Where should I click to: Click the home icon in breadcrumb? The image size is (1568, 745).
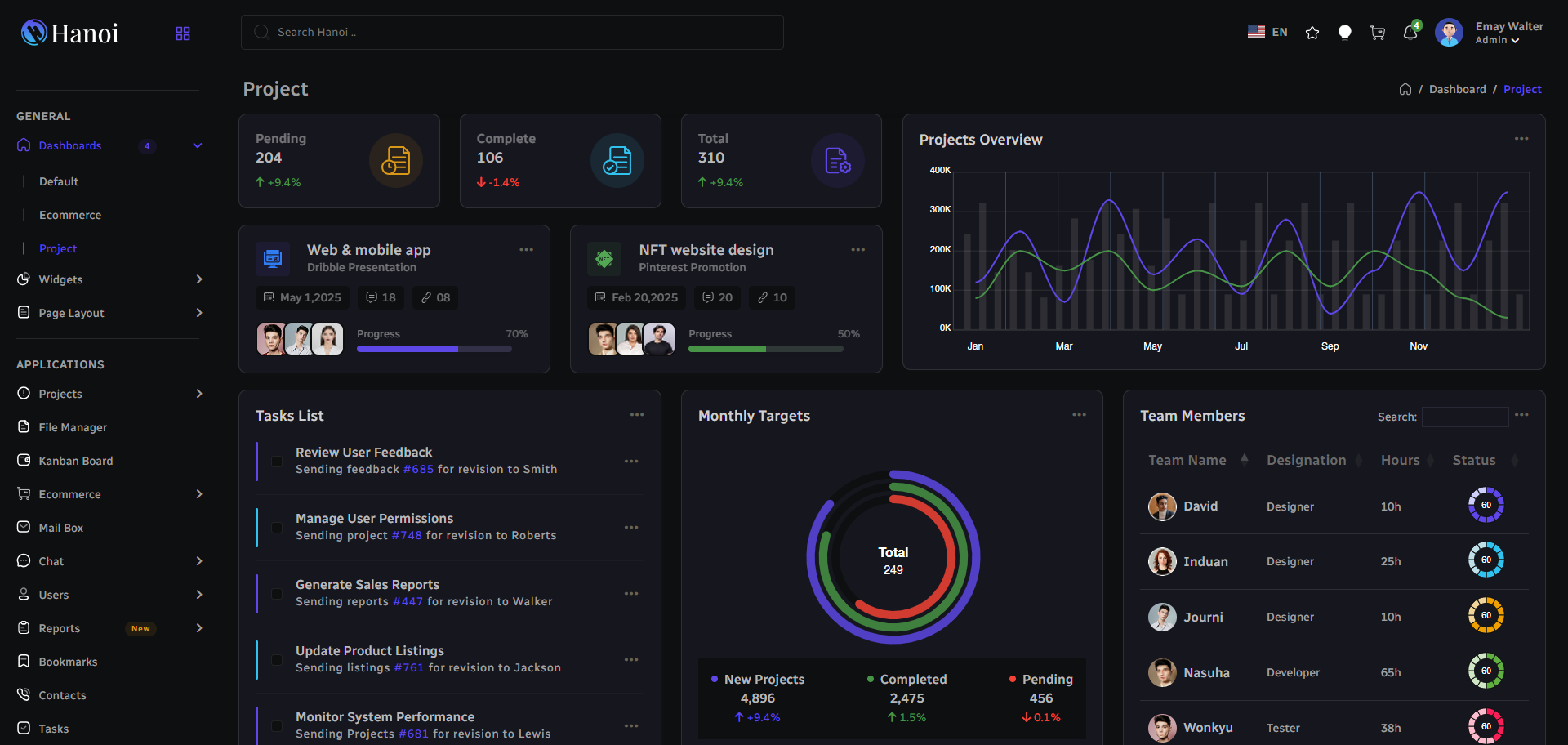click(x=1405, y=90)
